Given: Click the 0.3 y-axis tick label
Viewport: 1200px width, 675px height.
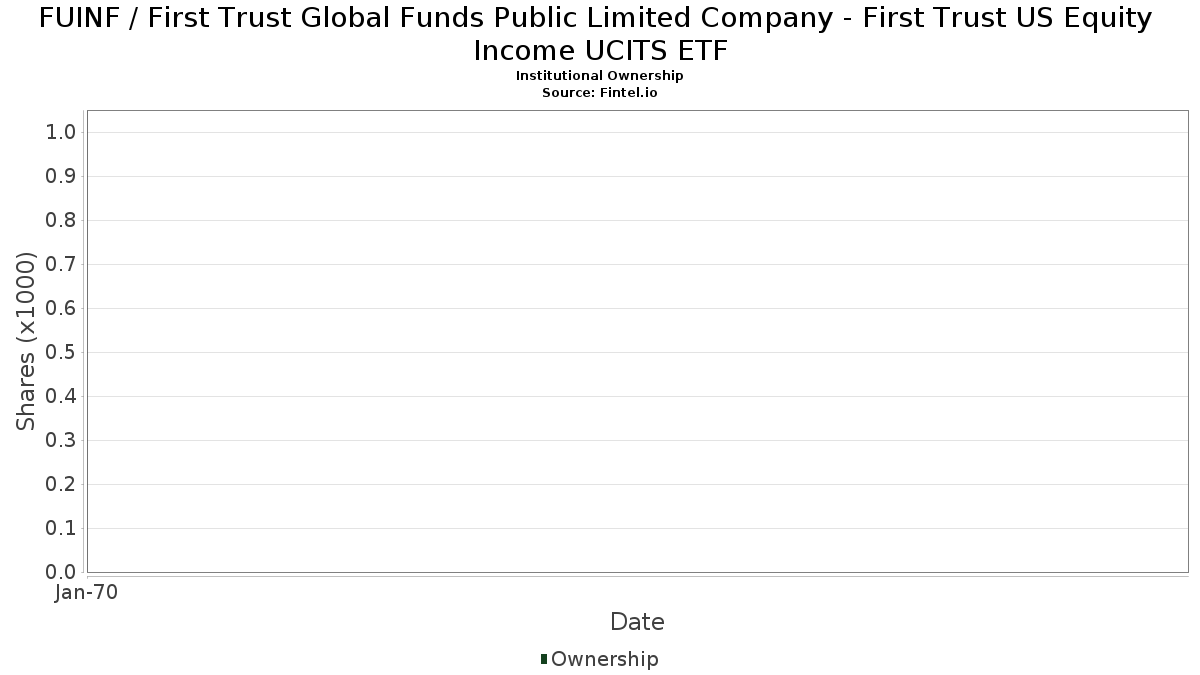Looking at the screenshot, I should point(62,441).
